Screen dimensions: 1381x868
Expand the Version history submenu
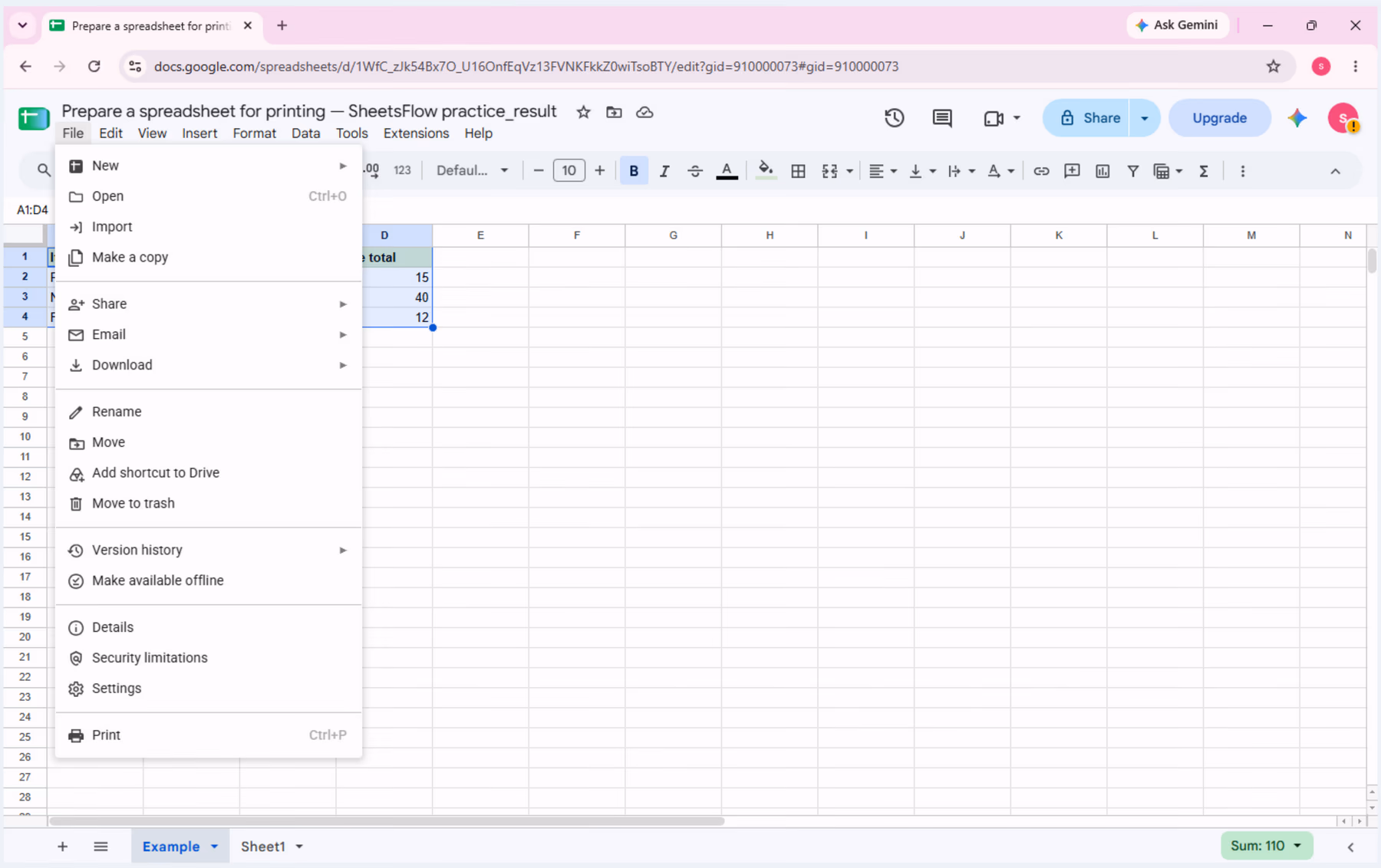coord(209,551)
